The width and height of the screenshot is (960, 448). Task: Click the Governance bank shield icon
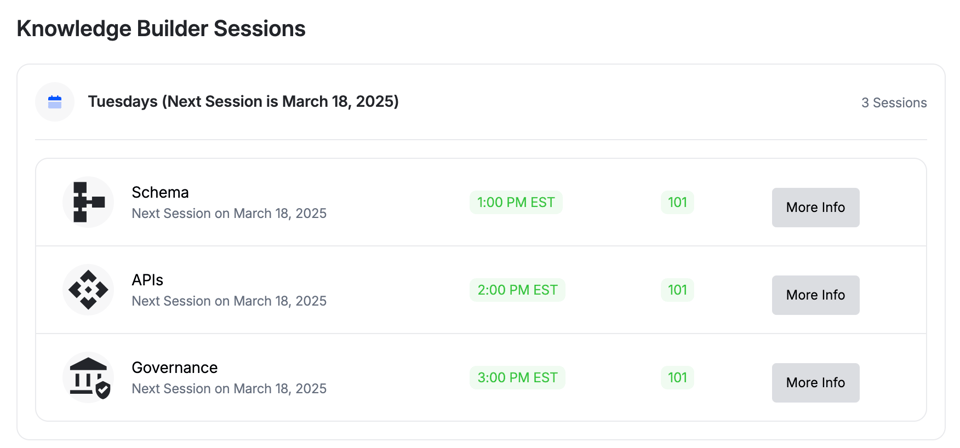[x=89, y=378]
